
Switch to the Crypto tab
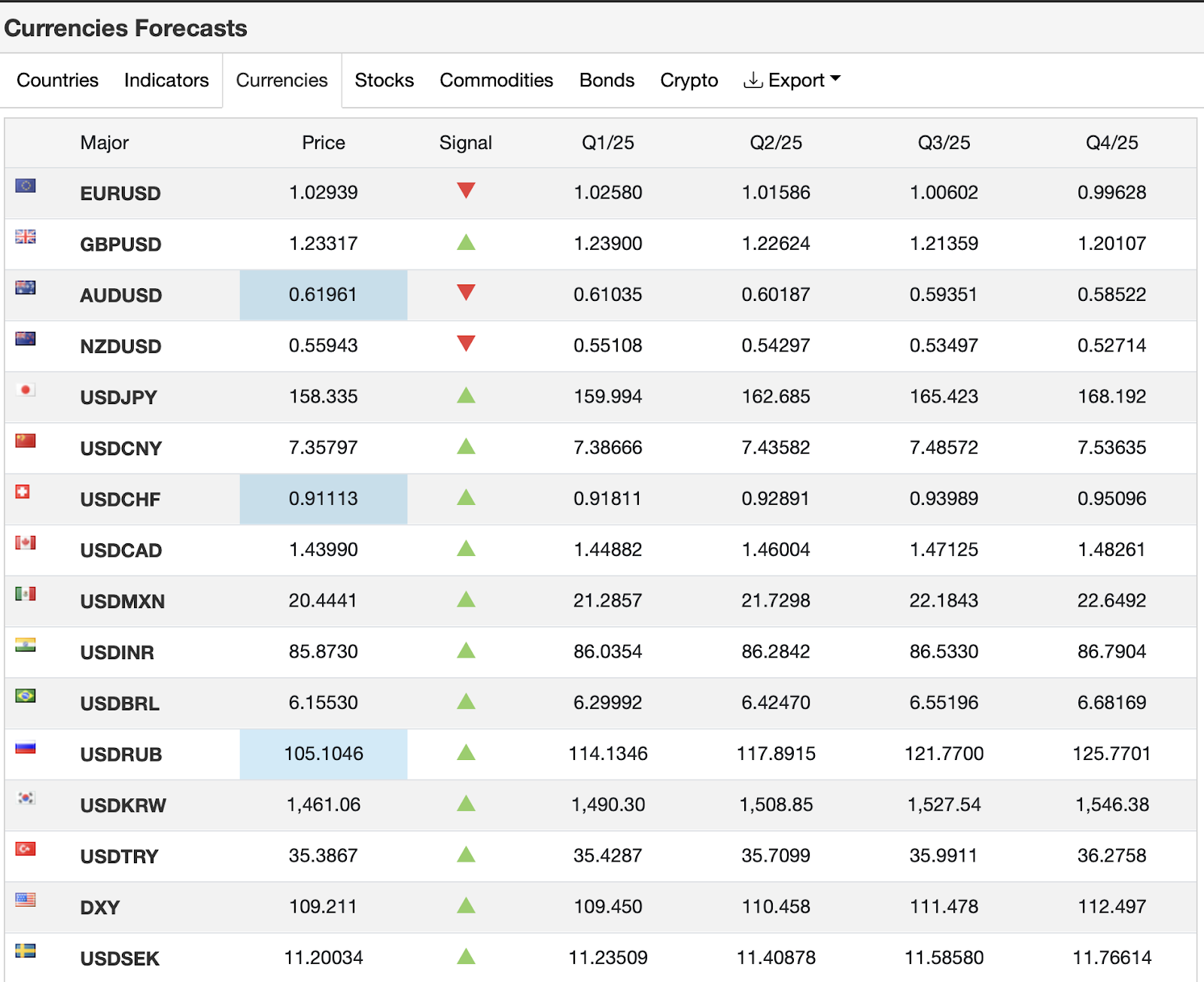689,81
